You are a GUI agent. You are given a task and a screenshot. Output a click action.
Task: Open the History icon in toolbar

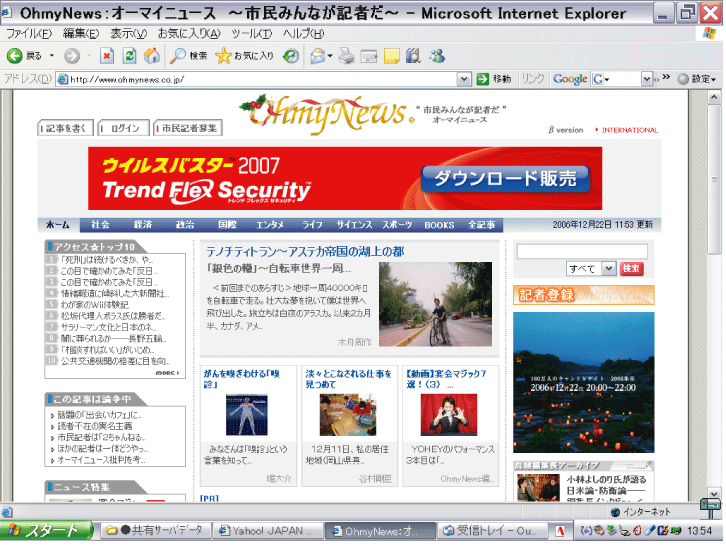click(291, 56)
